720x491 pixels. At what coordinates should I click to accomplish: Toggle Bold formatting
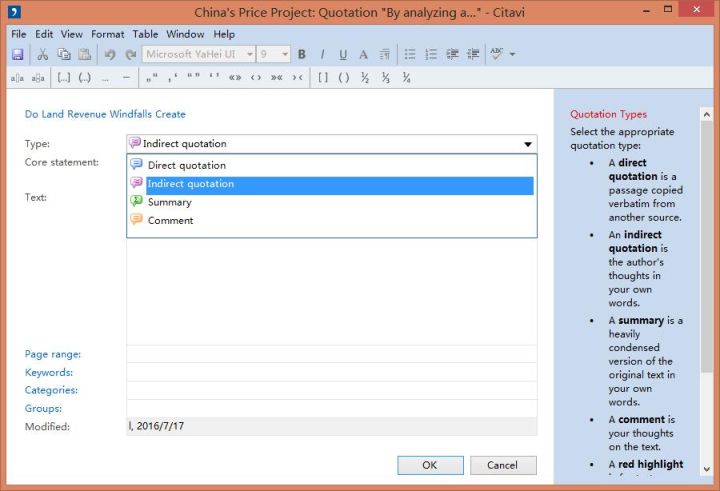coord(302,54)
